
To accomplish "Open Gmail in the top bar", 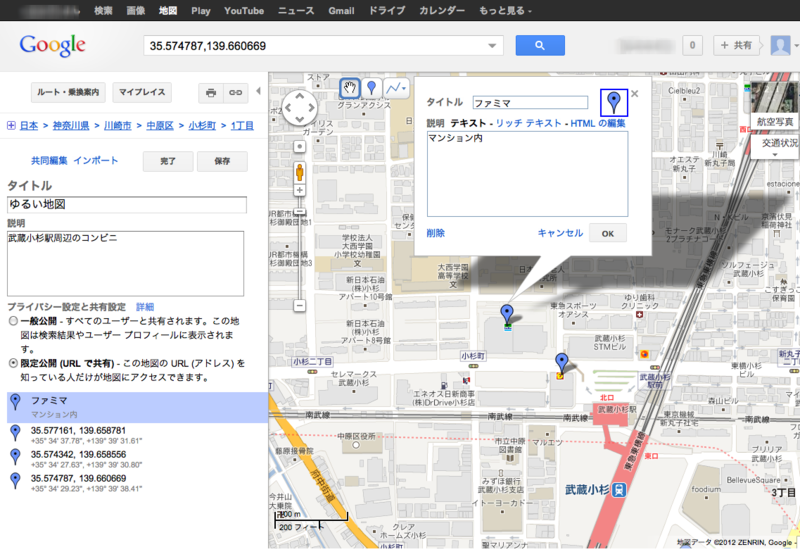I will click(x=341, y=11).
